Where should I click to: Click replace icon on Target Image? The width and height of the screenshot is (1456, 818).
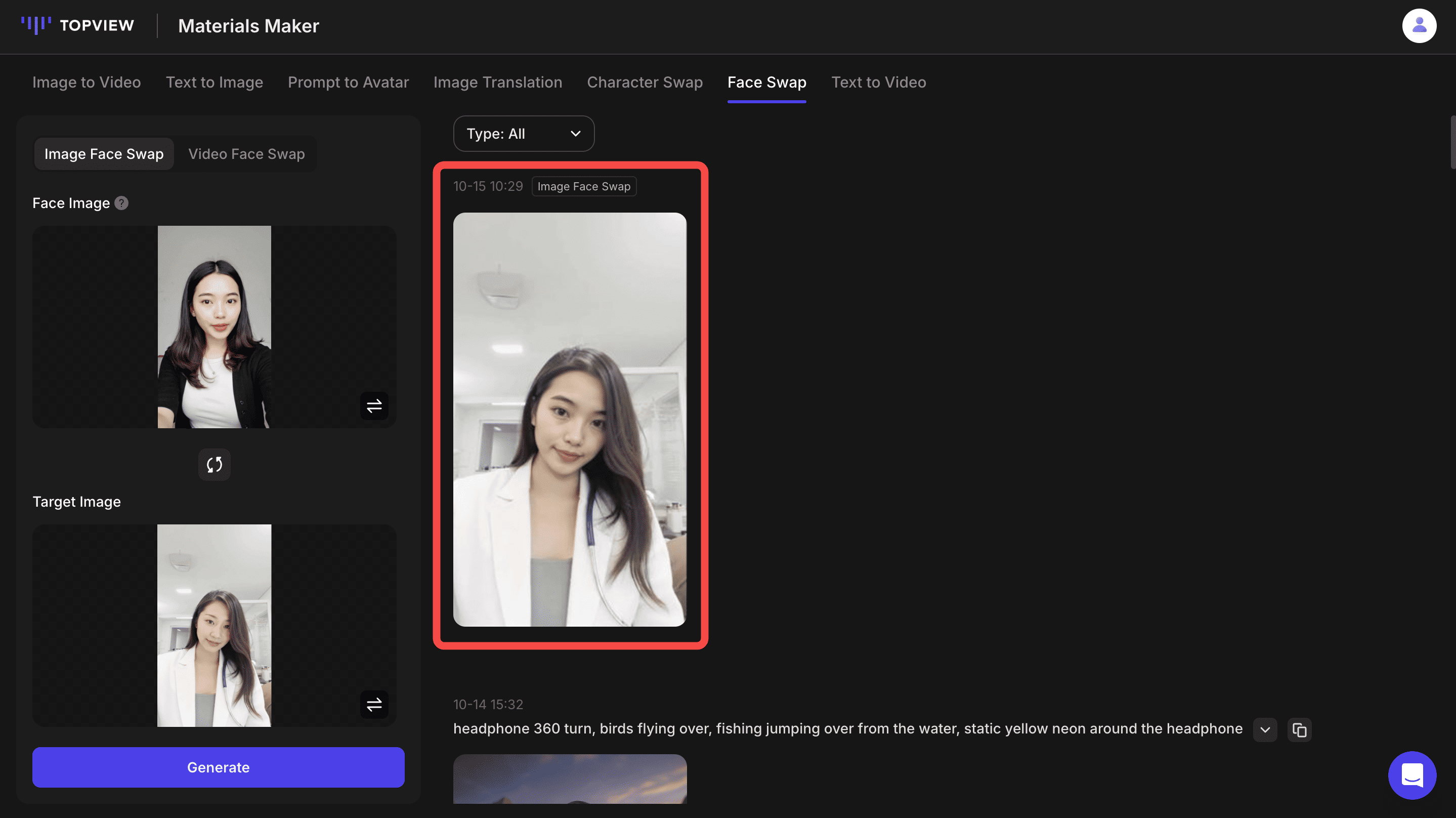[374, 704]
